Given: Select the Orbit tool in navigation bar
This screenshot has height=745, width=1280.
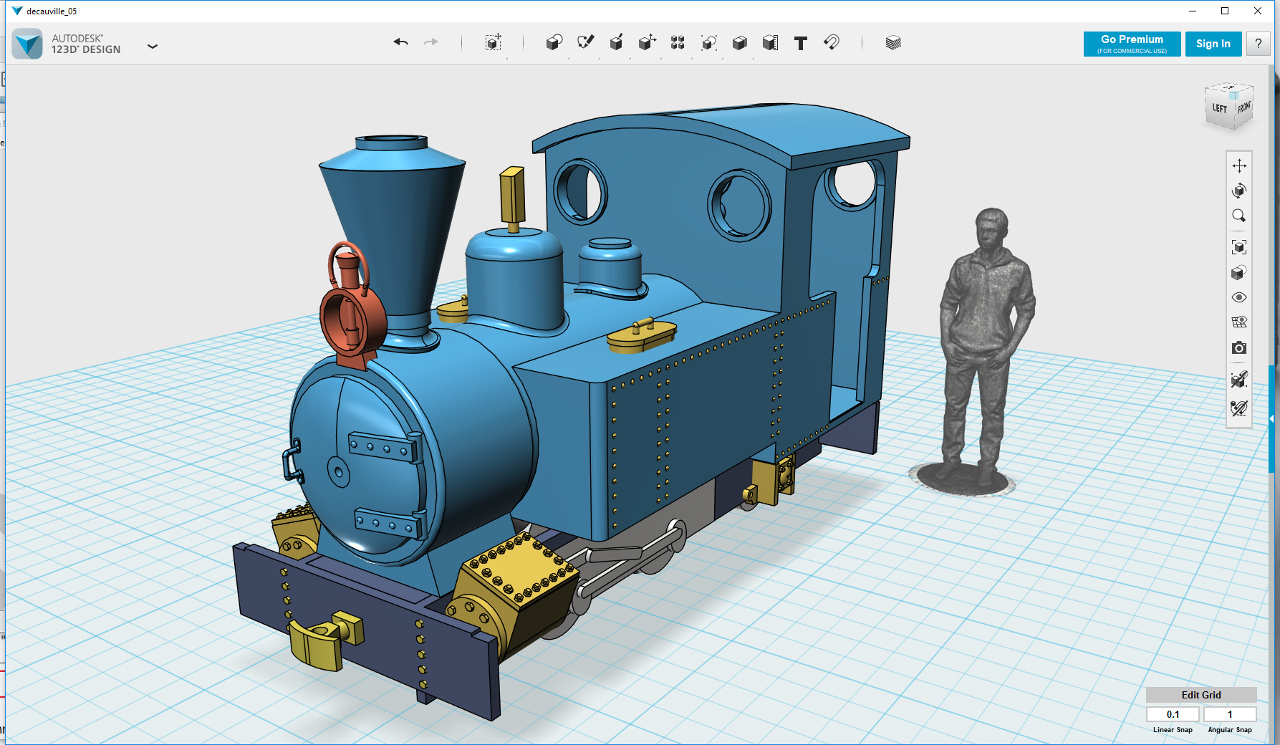Looking at the screenshot, I should pyautogui.click(x=1239, y=191).
